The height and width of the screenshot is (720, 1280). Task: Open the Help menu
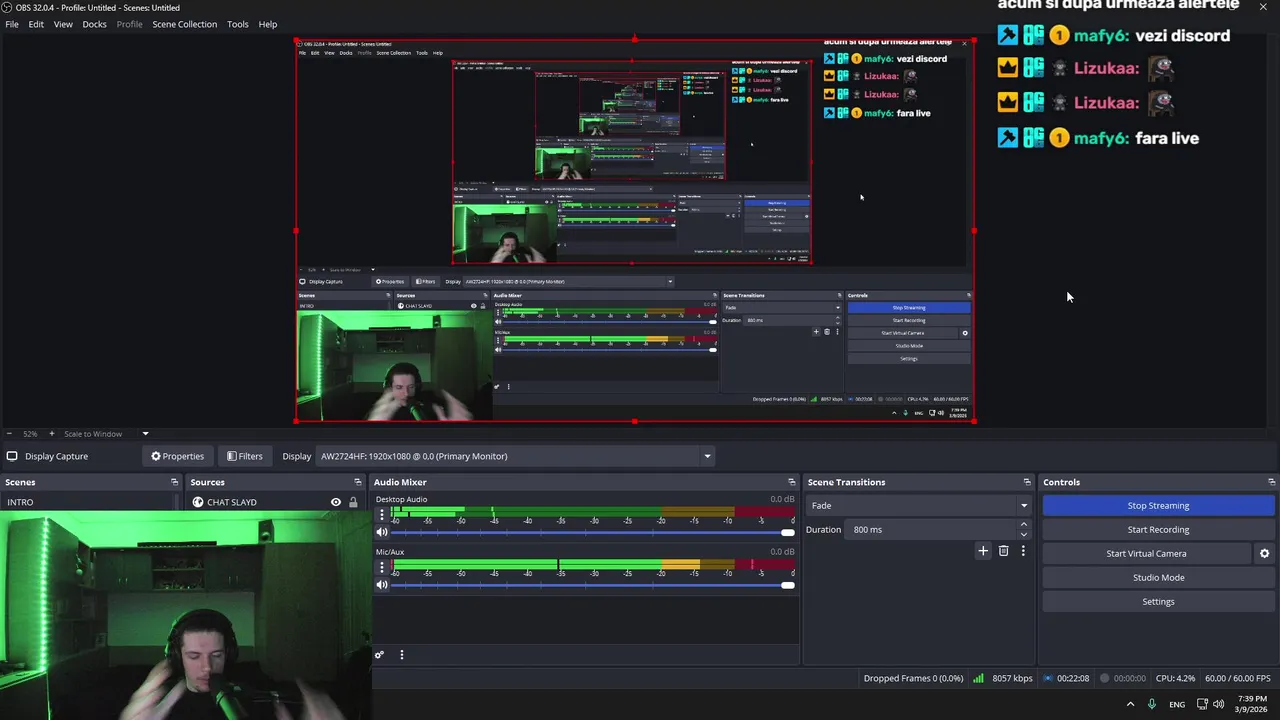(268, 24)
